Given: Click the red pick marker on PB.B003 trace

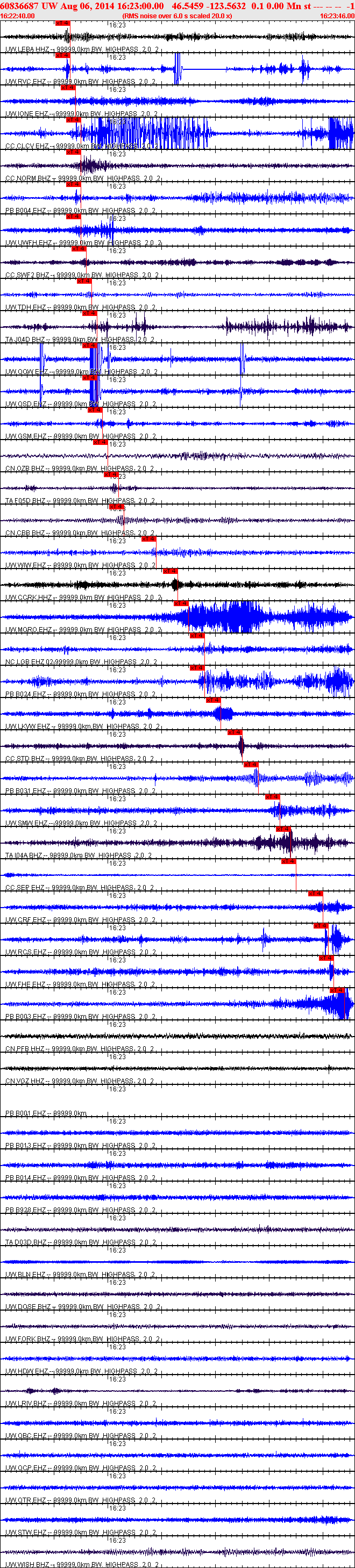Looking at the screenshot, I should pyautogui.click(x=337, y=990).
